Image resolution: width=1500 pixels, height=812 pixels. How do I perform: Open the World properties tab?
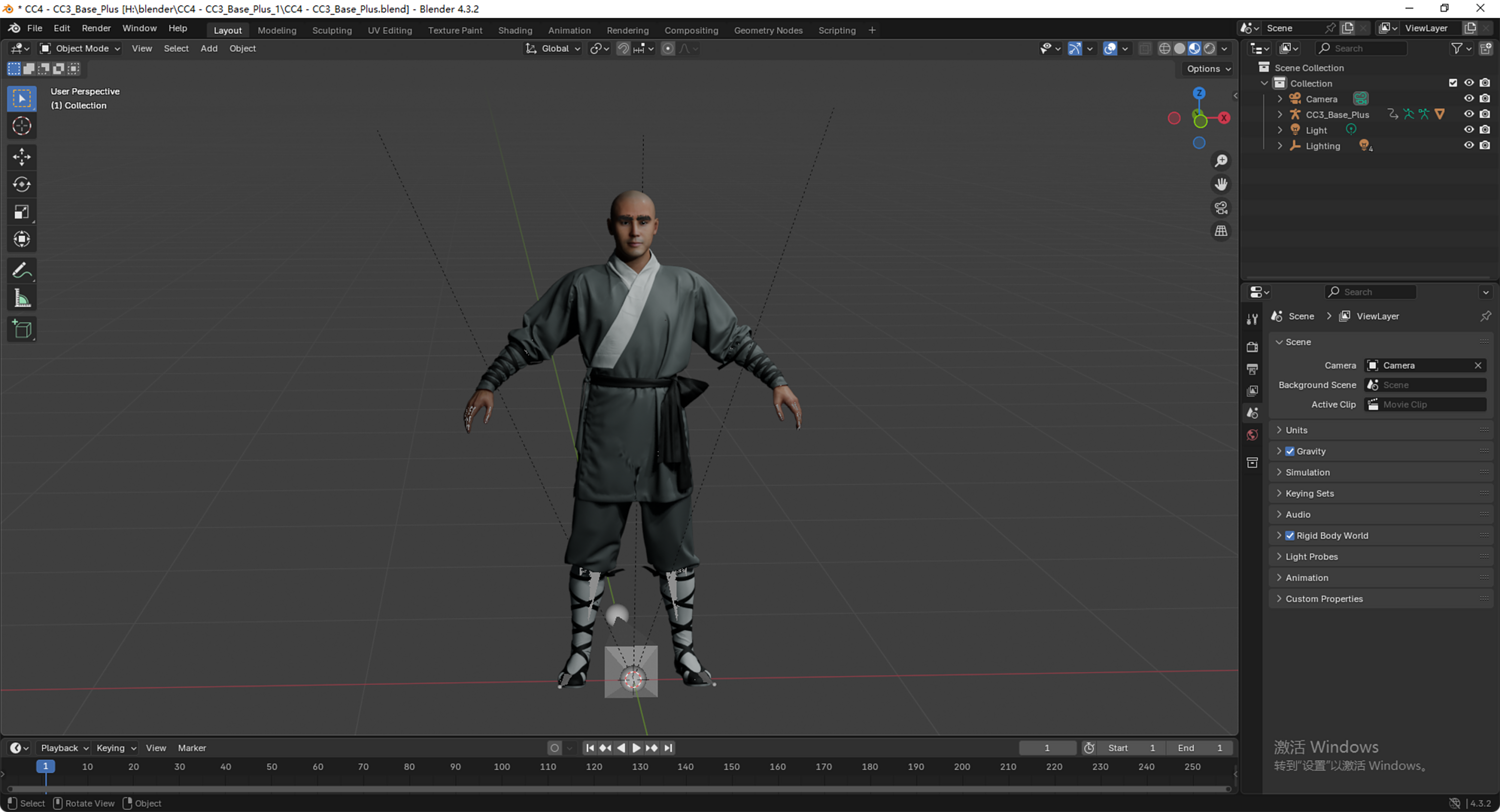tap(1252, 435)
